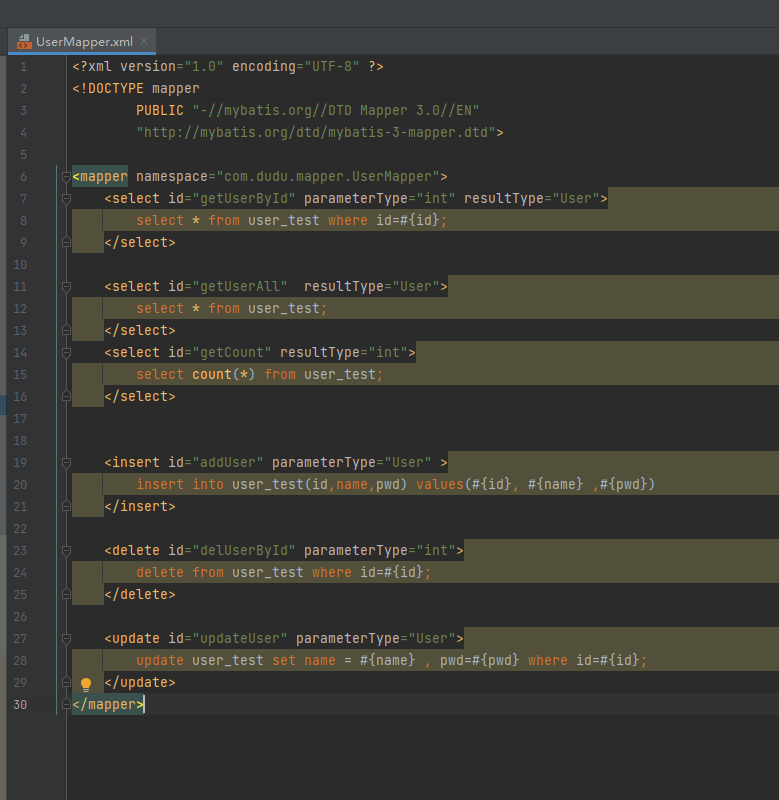779x800 pixels.
Task: Click the yellow lightbulb quick-fix icon
Action: click(x=86, y=684)
